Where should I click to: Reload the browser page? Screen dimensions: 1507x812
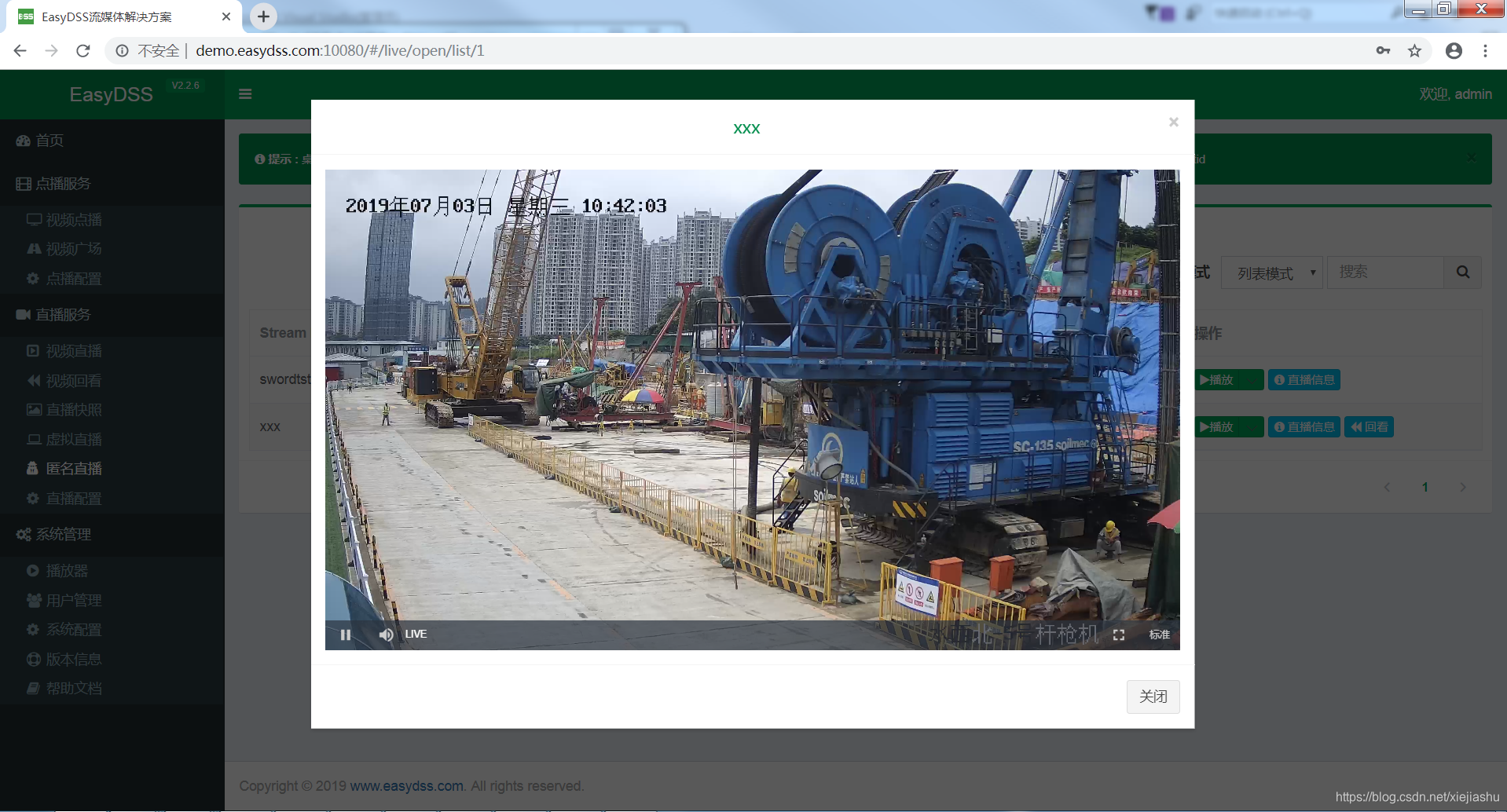coord(83,51)
